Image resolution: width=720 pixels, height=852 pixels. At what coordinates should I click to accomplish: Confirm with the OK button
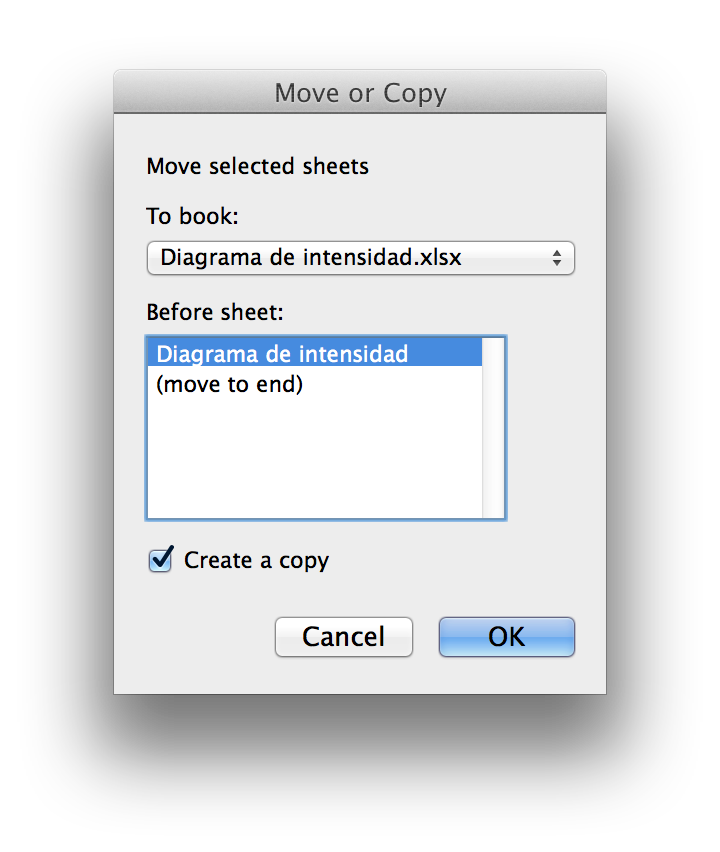pyautogui.click(x=506, y=637)
